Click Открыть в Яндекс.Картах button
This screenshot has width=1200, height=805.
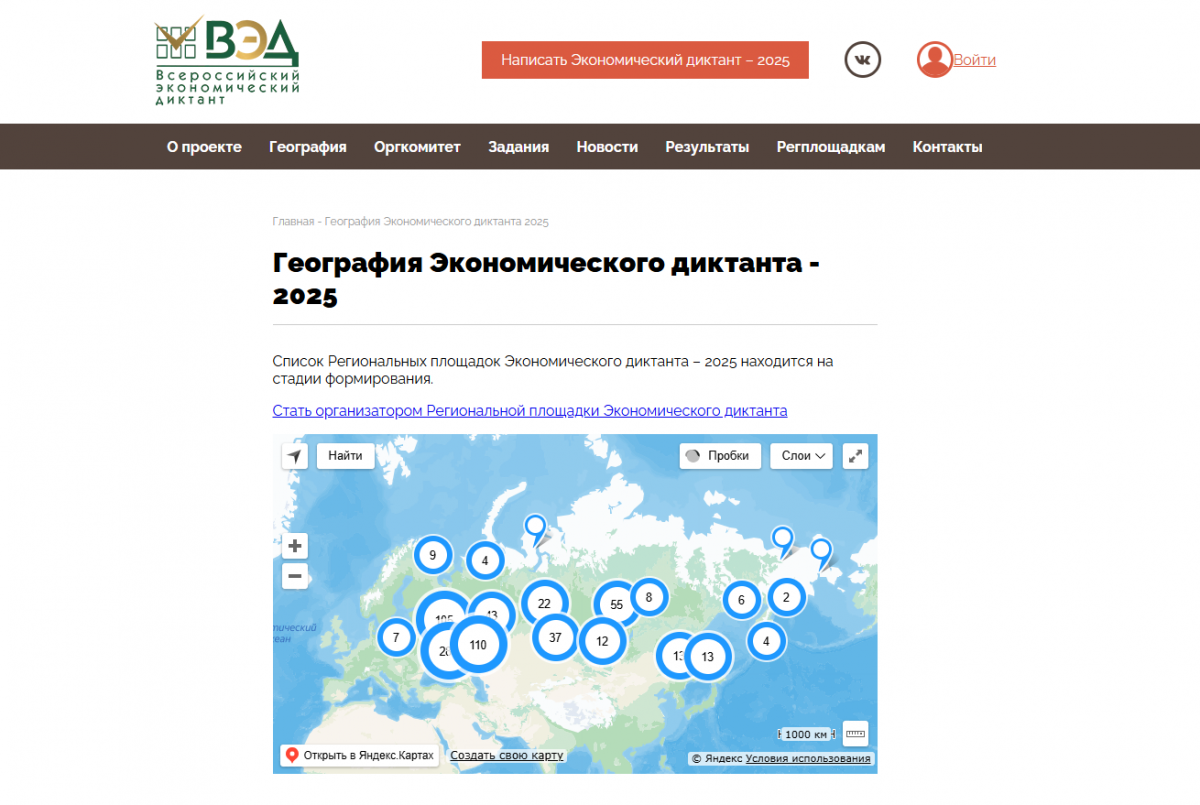[x=358, y=756]
